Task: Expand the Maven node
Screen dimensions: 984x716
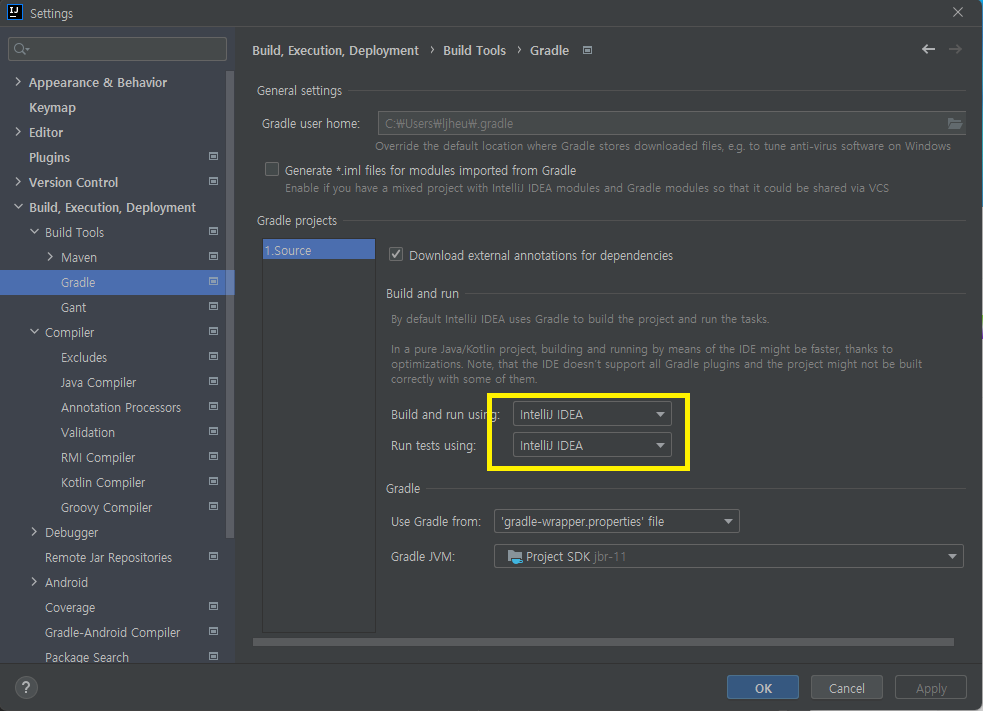Action: pos(50,257)
